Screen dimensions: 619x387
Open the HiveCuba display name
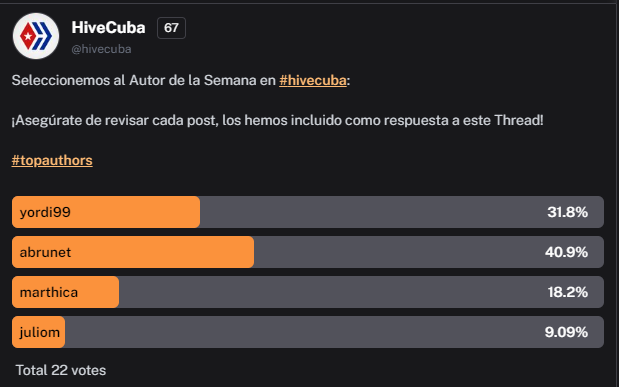pos(109,28)
